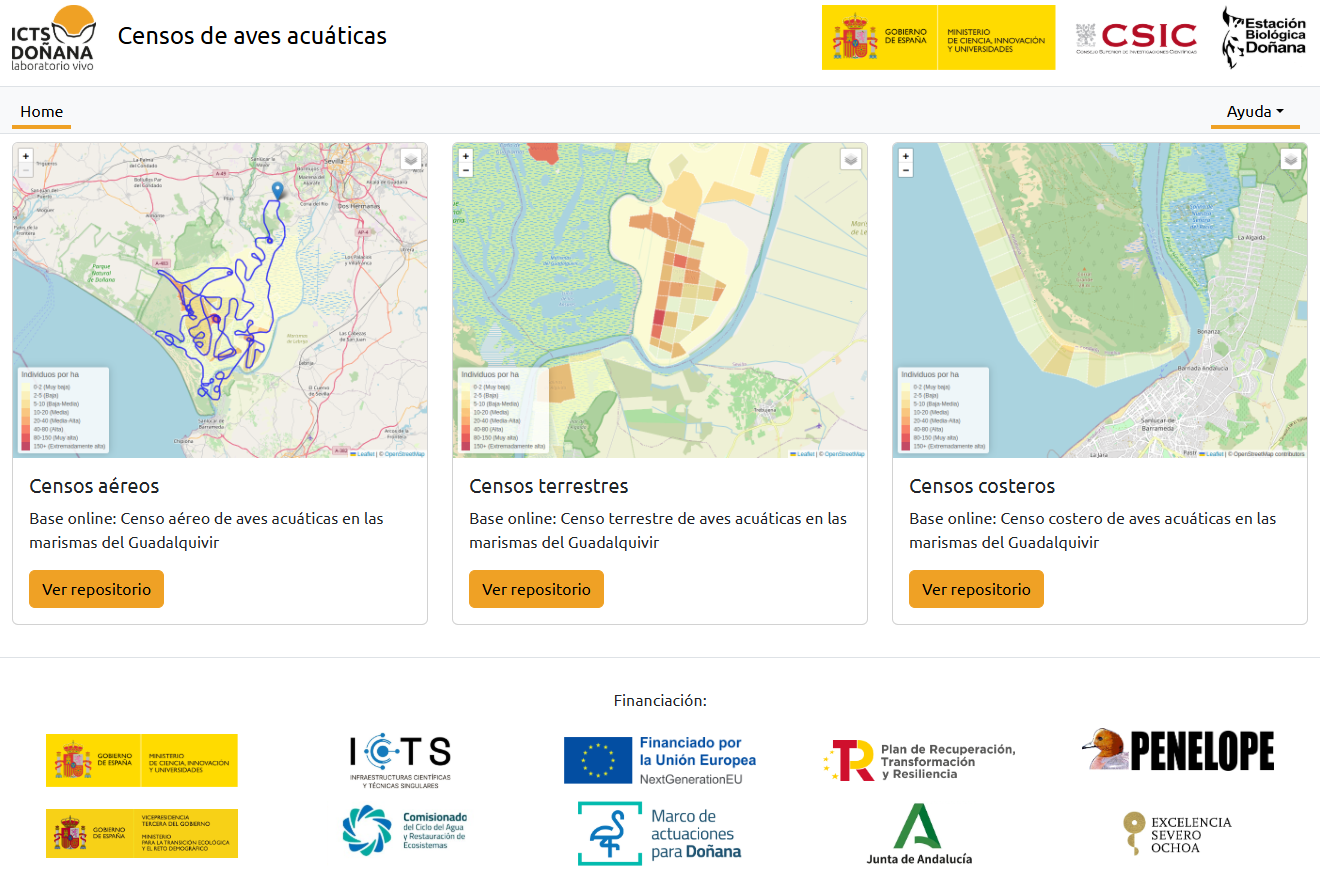Click the CSIC logo in the header
This screenshot has height=885, width=1320.
click(1135, 35)
